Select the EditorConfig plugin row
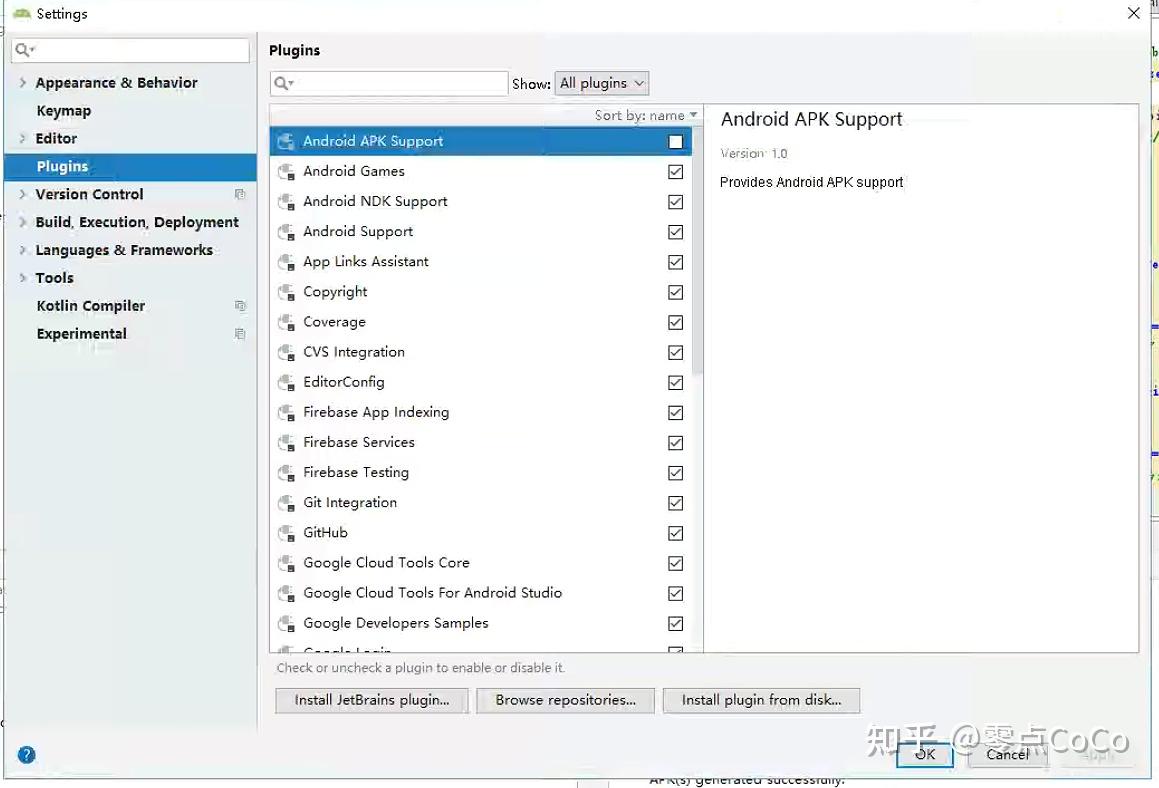1159x788 pixels. tap(481, 383)
